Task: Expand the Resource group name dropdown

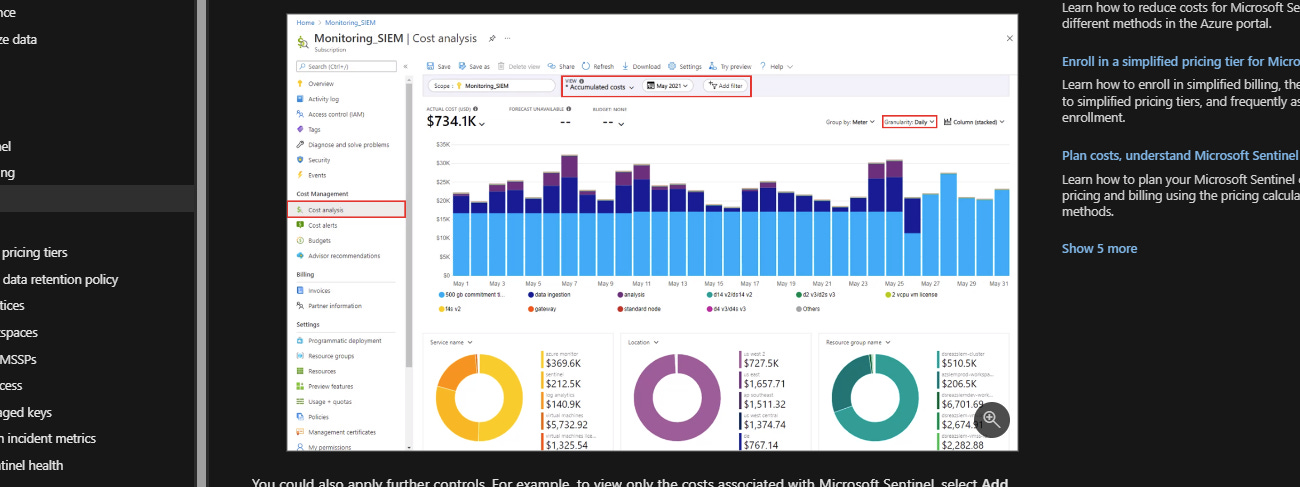Action: tap(860, 342)
